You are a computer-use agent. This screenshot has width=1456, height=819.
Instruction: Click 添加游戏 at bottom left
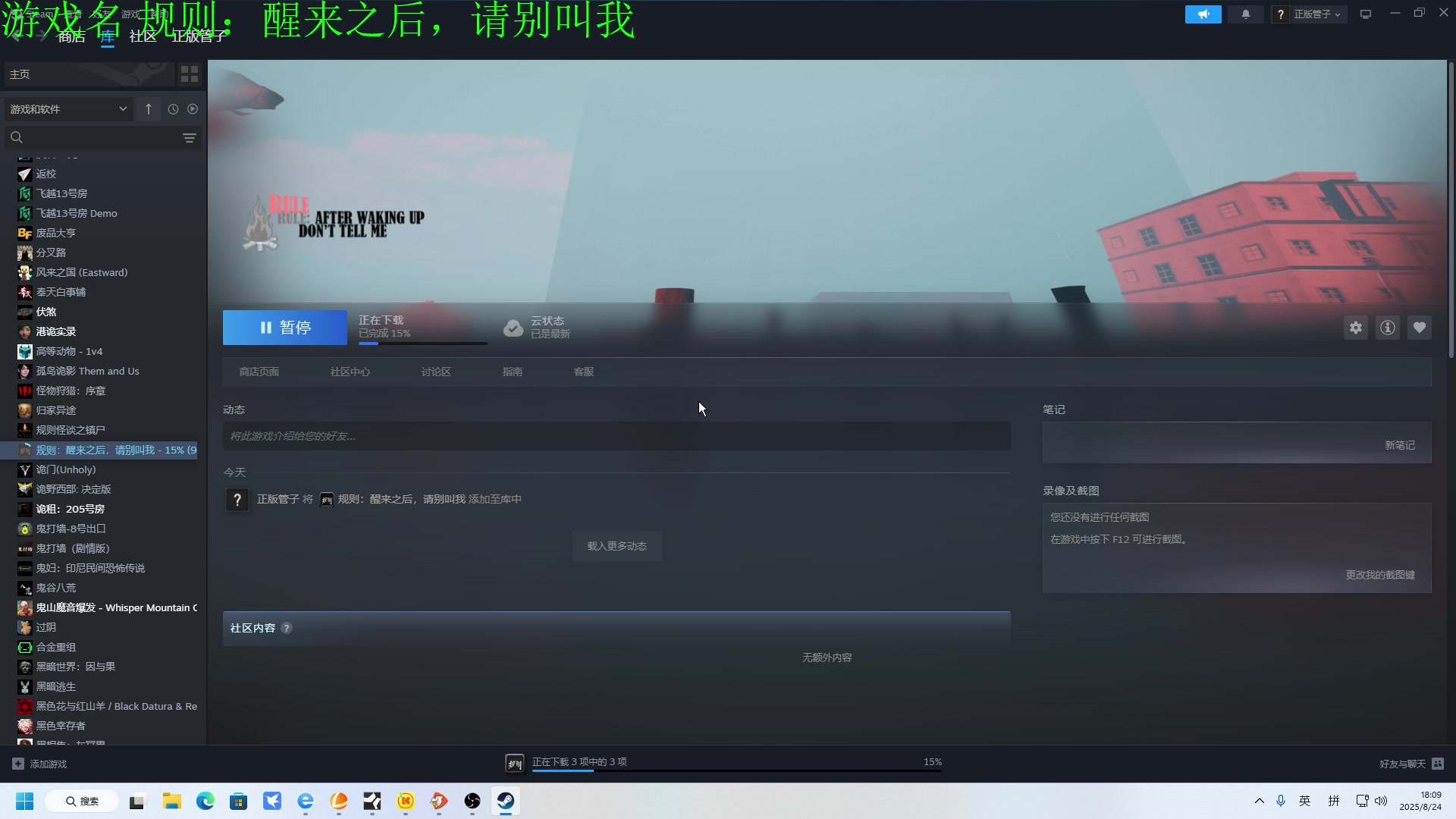click(x=39, y=764)
